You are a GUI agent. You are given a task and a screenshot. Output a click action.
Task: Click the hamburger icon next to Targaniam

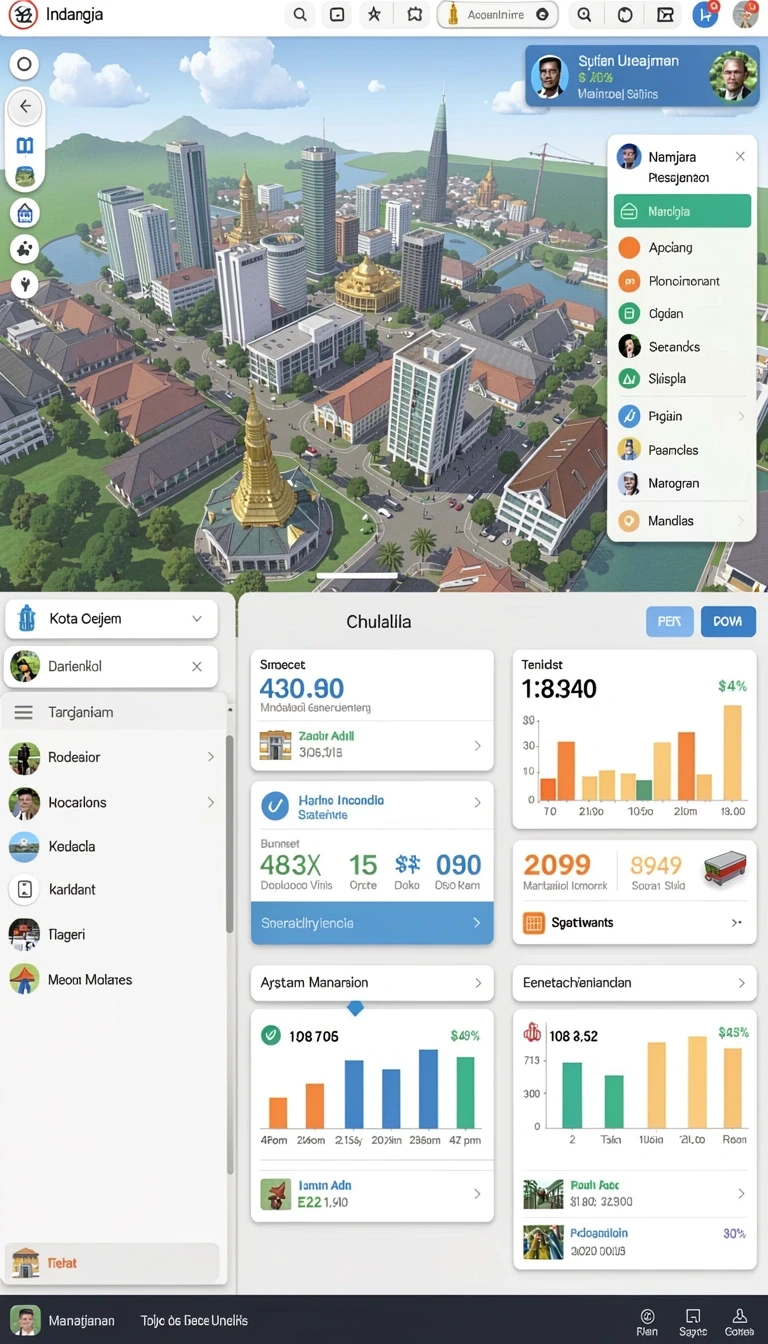coord(25,712)
